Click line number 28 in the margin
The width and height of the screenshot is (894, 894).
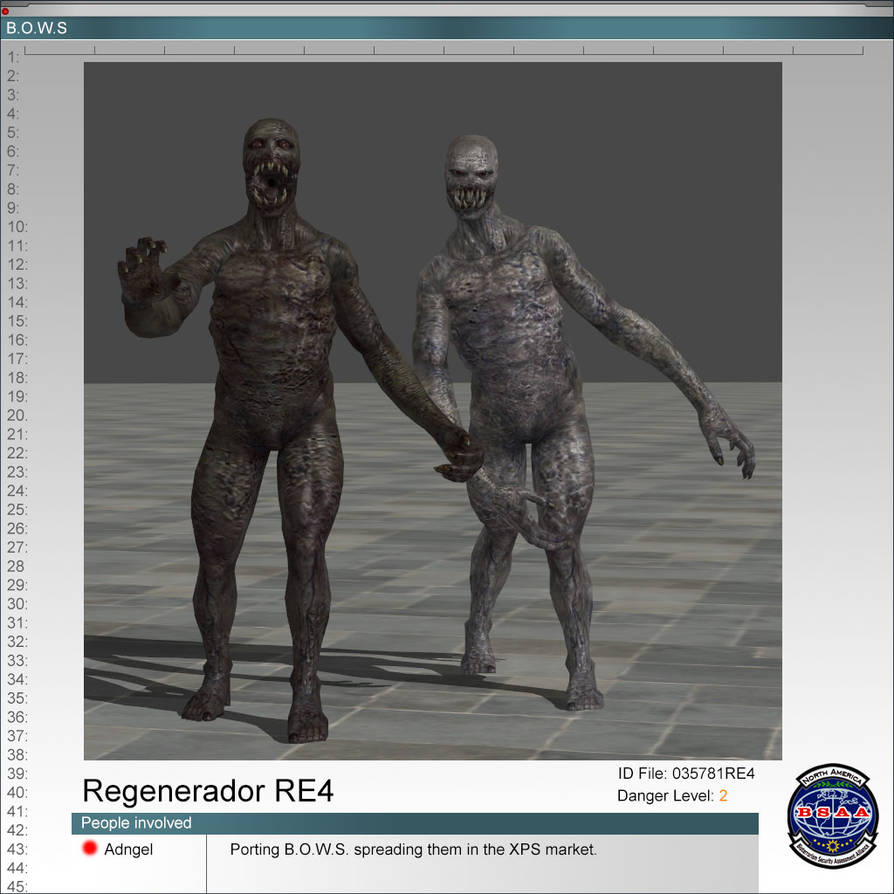pyautogui.click(x=15, y=566)
